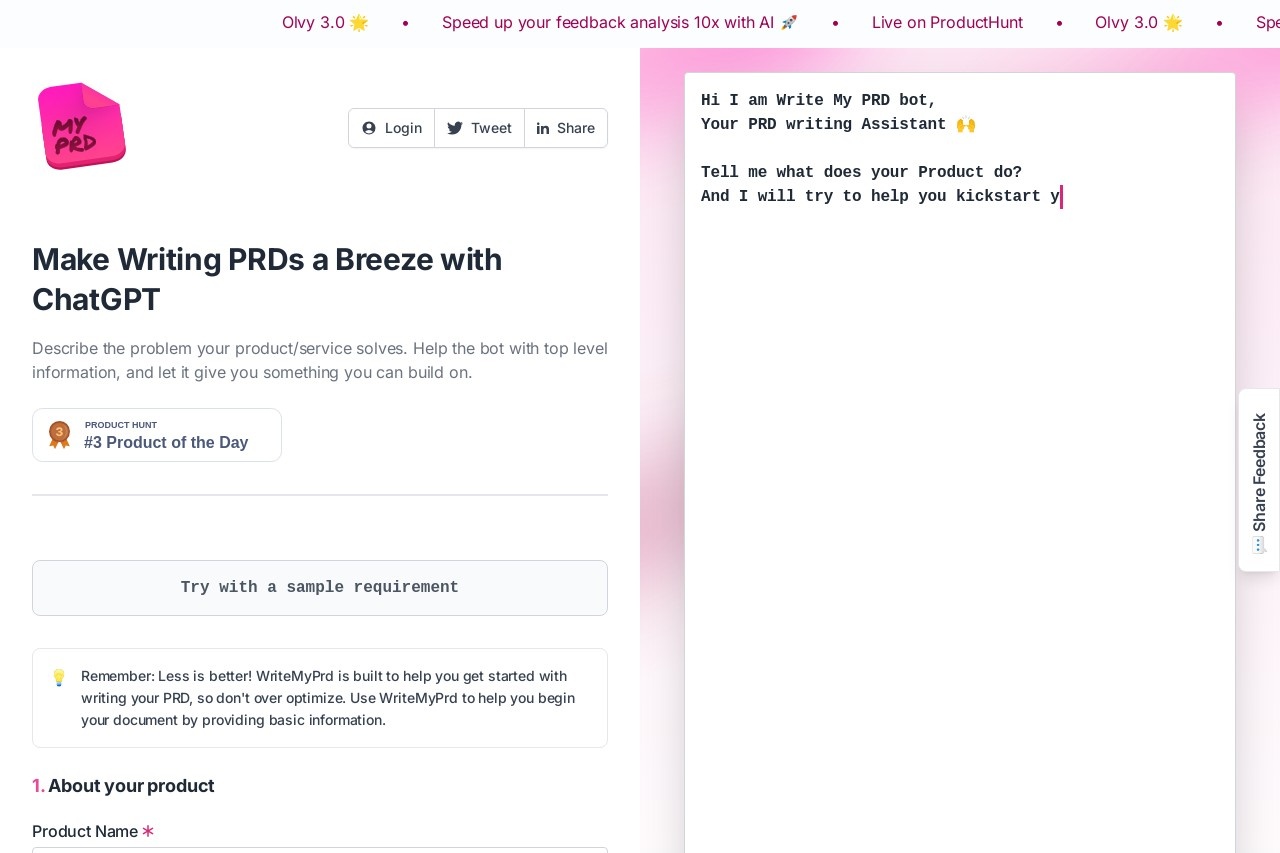Viewport: 1280px width, 853px height.
Task: Open Live on ProductHunt banner link
Action: 947,22
